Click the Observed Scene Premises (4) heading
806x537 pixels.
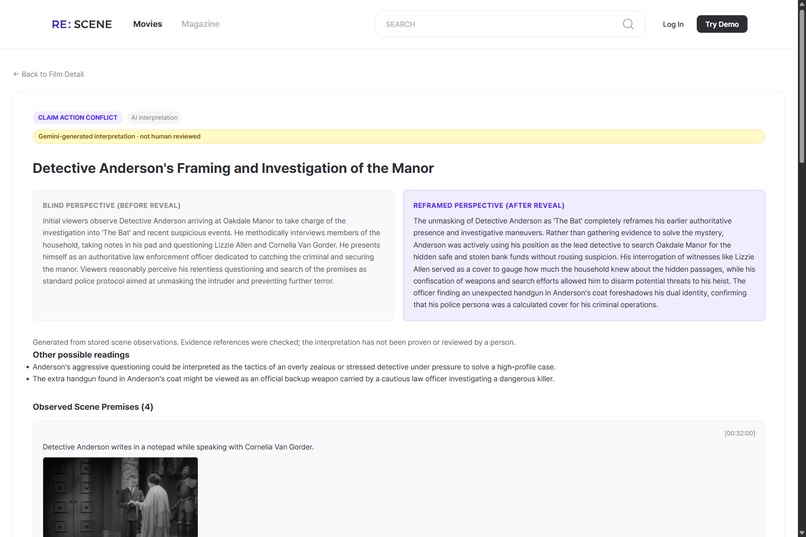coord(93,407)
